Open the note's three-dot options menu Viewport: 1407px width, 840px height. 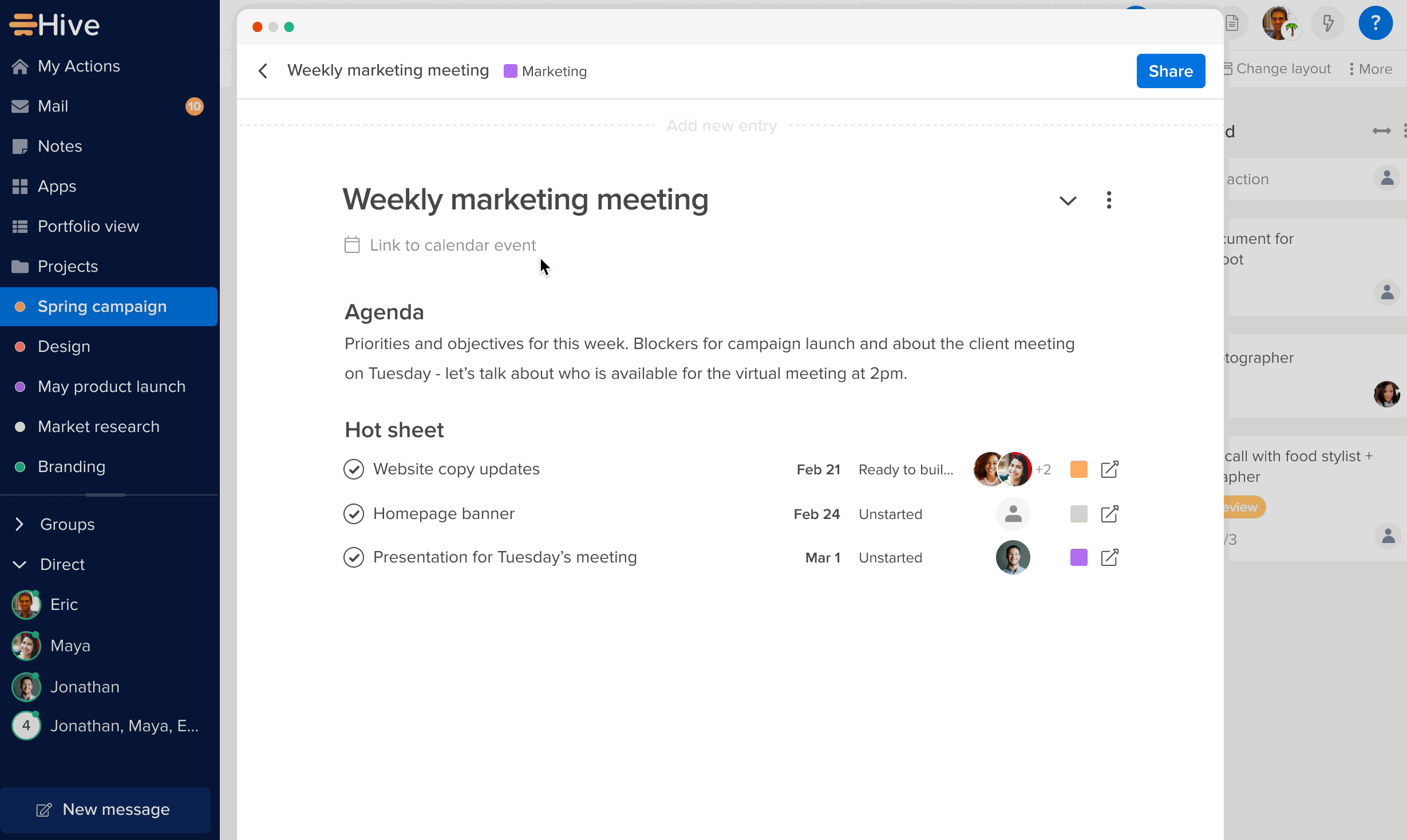point(1109,200)
